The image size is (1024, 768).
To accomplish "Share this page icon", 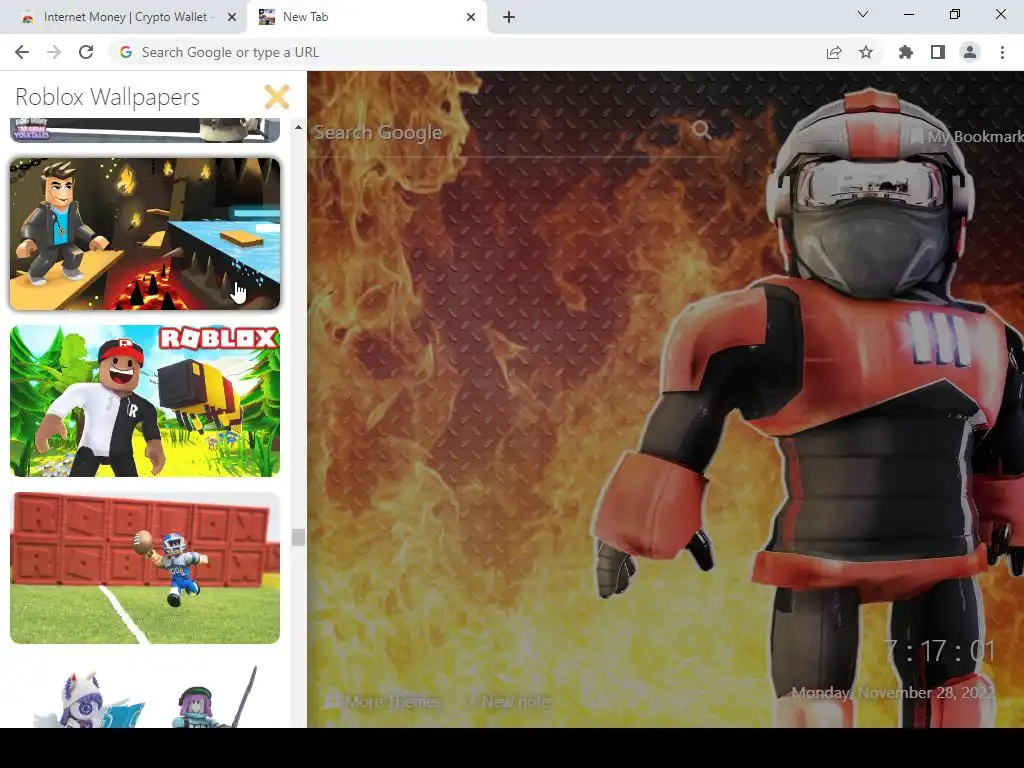I will pyautogui.click(x=834, y=53).
